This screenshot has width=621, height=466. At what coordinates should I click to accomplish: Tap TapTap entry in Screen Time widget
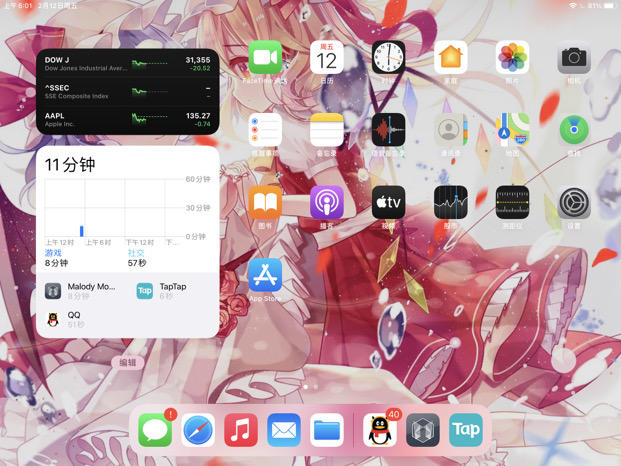[162, 291]
